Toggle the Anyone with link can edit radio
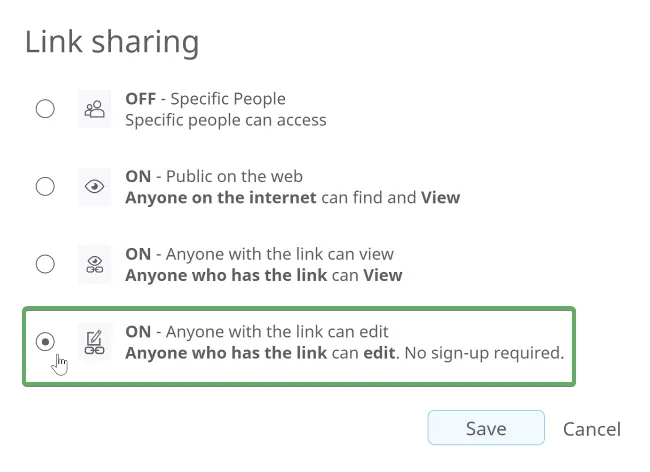650x472 pixels. (45, 341)
